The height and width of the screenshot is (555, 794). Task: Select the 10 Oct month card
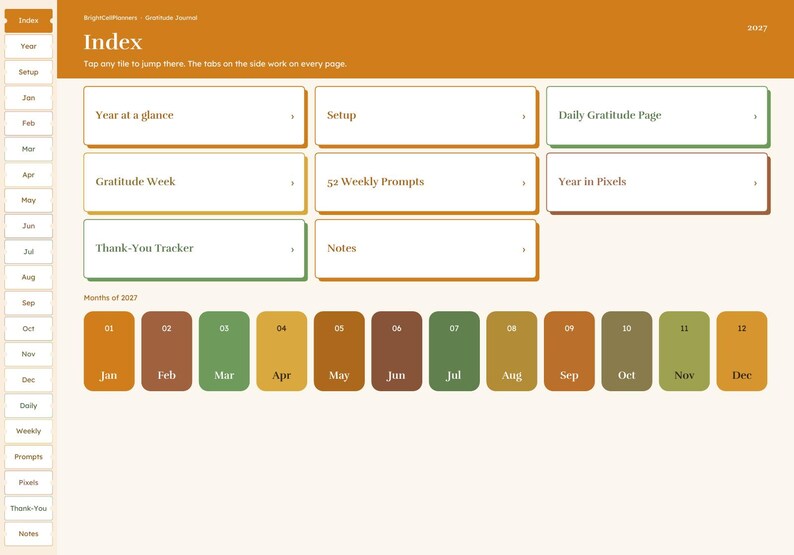[x=627, y=351]
